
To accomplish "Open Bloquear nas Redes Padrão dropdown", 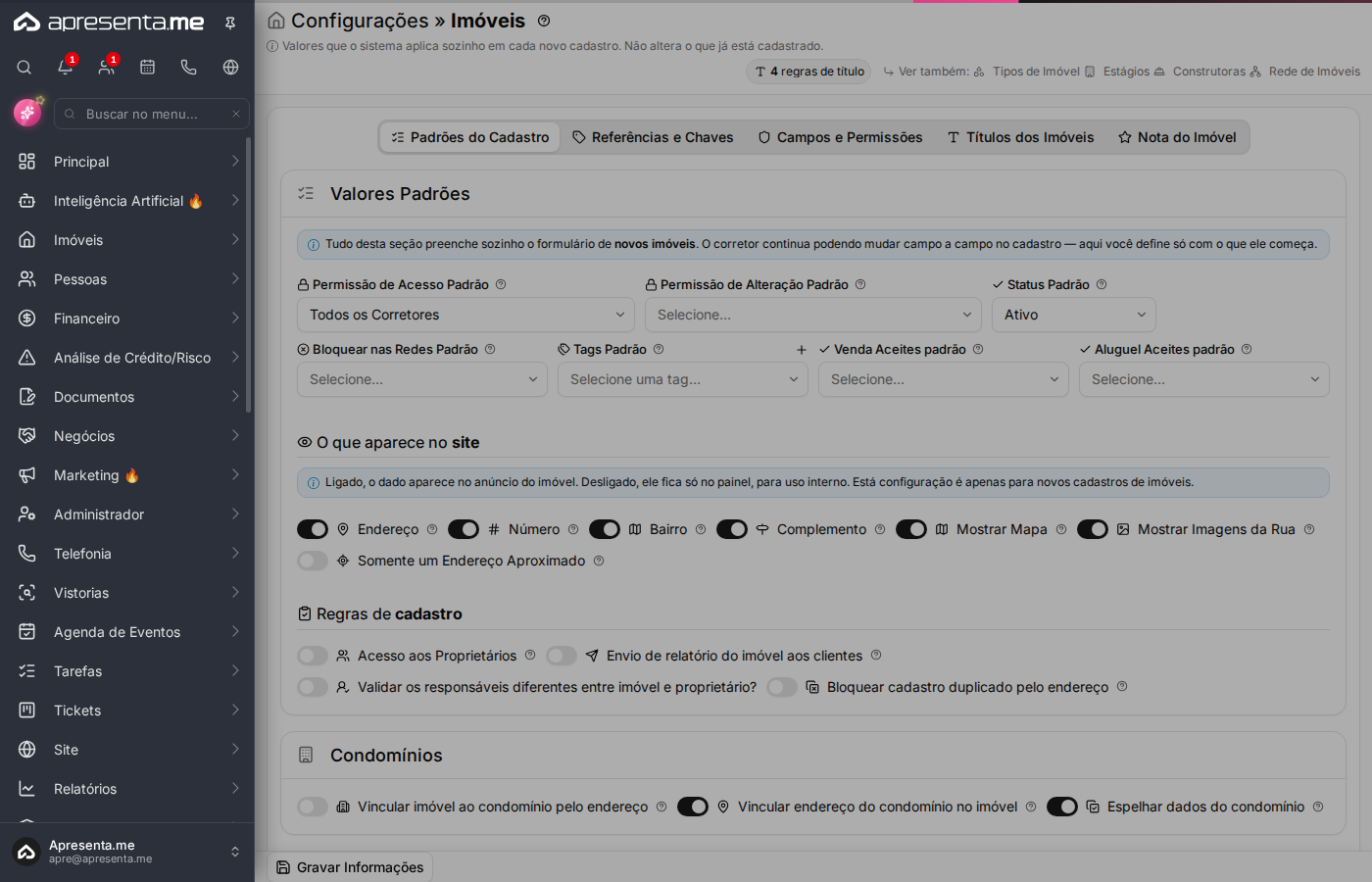I will pyautogui.click(x=422, y=379).
